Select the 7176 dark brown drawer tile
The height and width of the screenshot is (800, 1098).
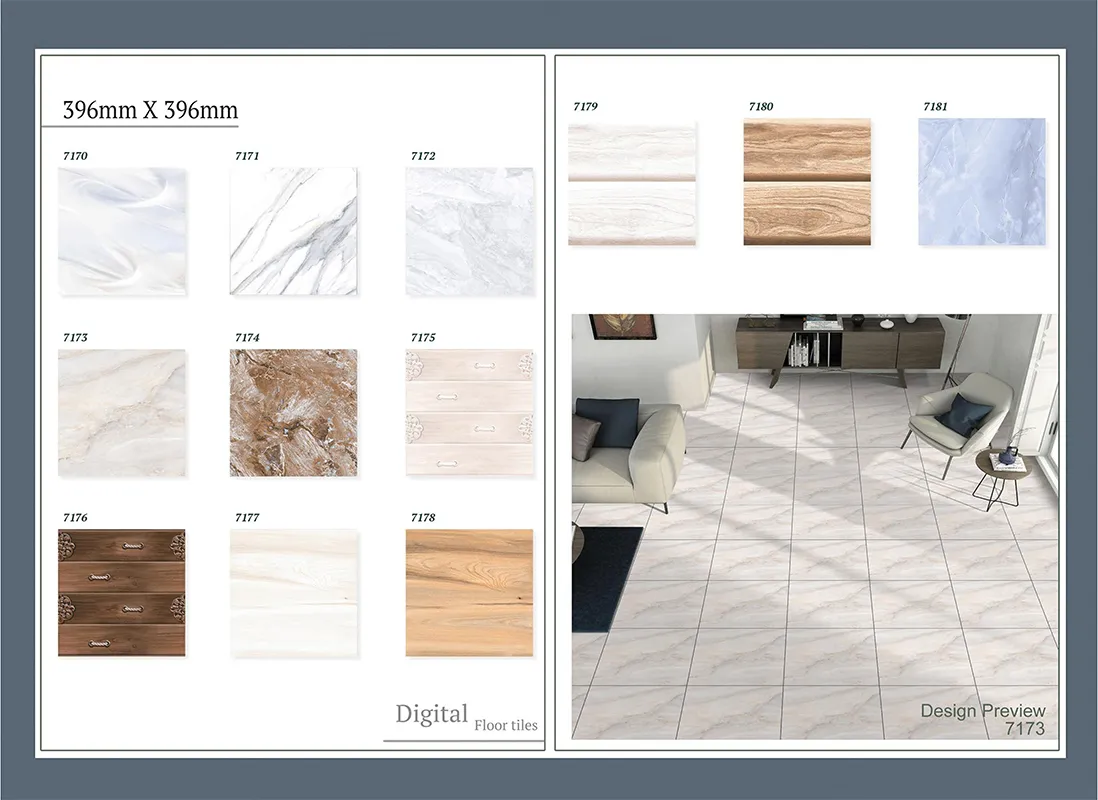122,592
